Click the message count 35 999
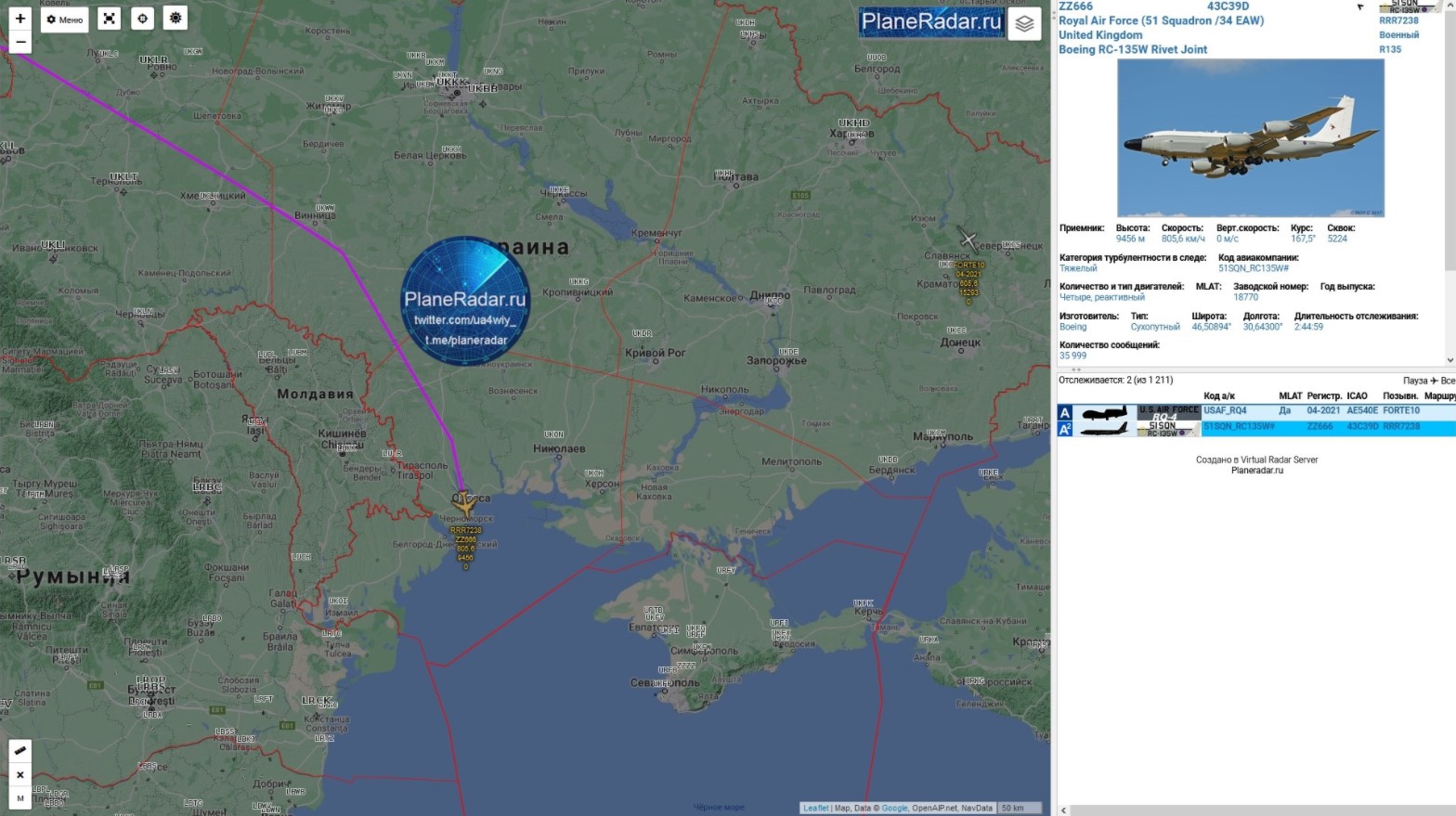The width and height of the screenshot is (1456, 816). 1072,356
